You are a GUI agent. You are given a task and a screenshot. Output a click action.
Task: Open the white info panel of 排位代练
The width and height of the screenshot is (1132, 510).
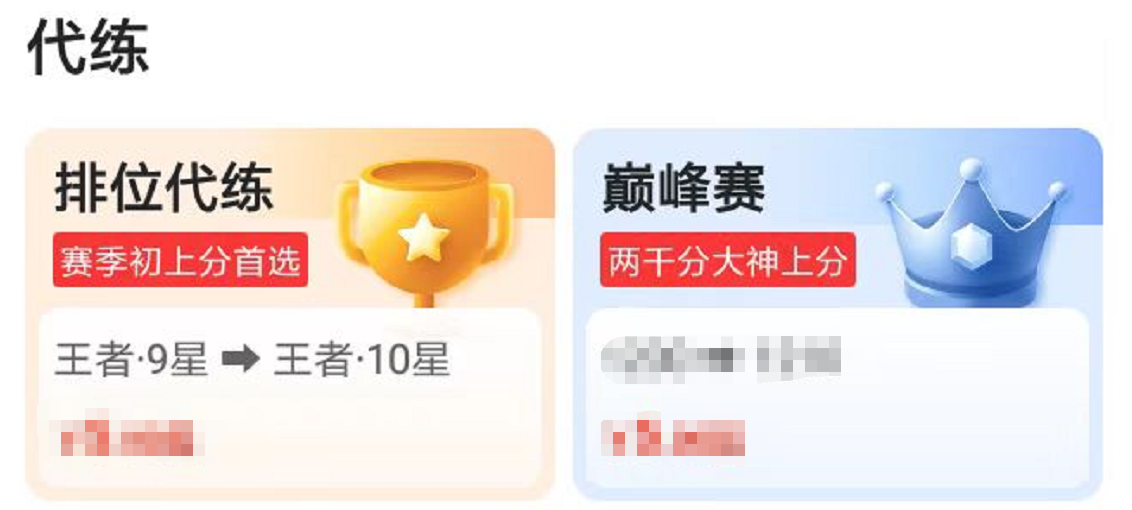point(289,399)
